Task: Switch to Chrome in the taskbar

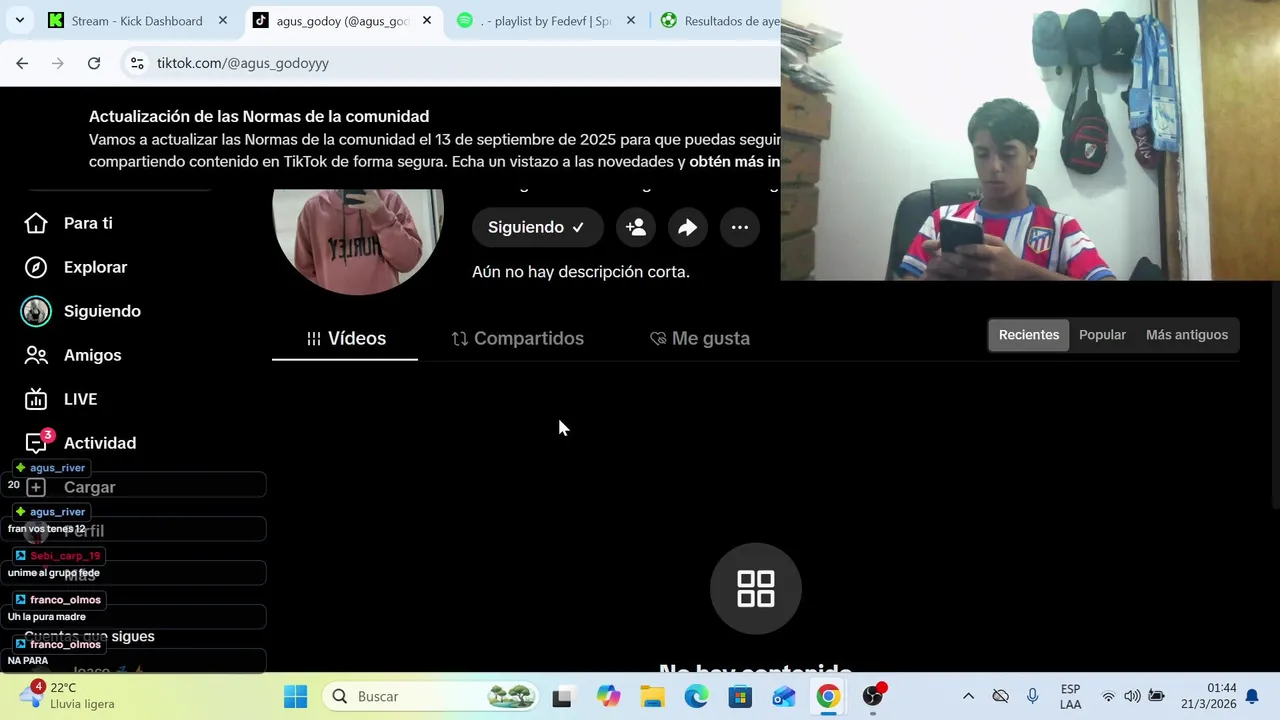Action: tap(828, 696)
